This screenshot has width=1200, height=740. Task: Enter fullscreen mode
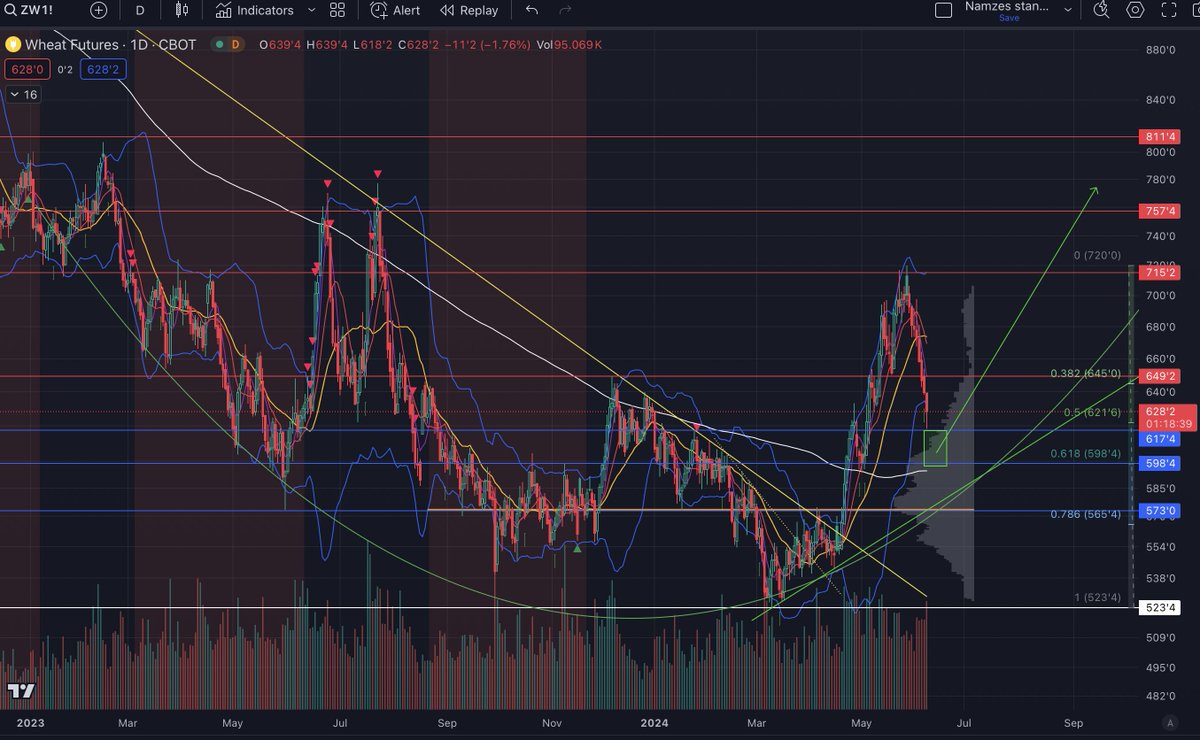[x=1170, y=10]
